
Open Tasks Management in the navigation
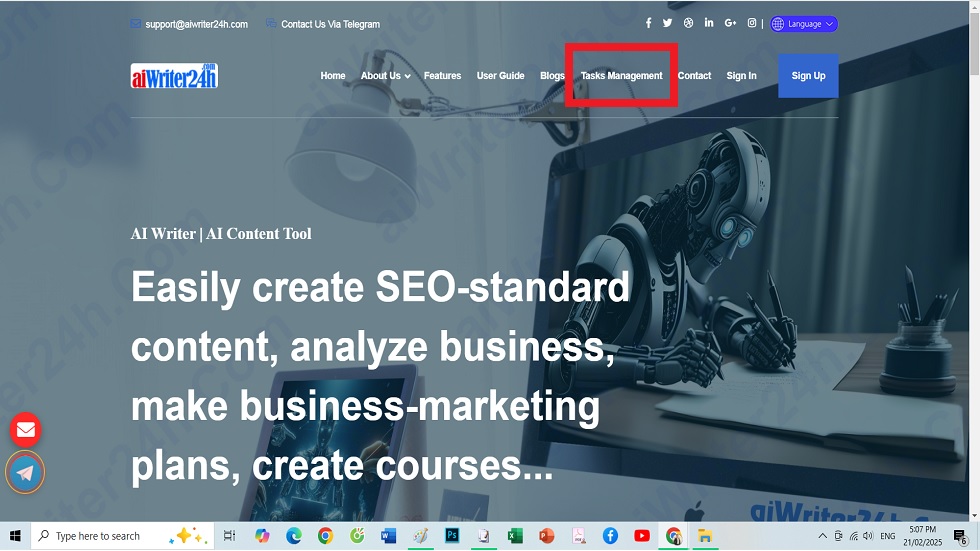(621, 76)
